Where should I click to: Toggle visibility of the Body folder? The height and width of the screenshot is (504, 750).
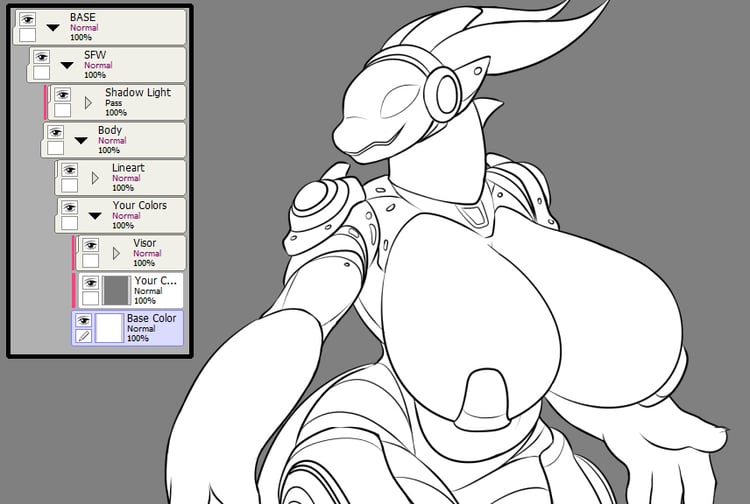tap(55, 132)
